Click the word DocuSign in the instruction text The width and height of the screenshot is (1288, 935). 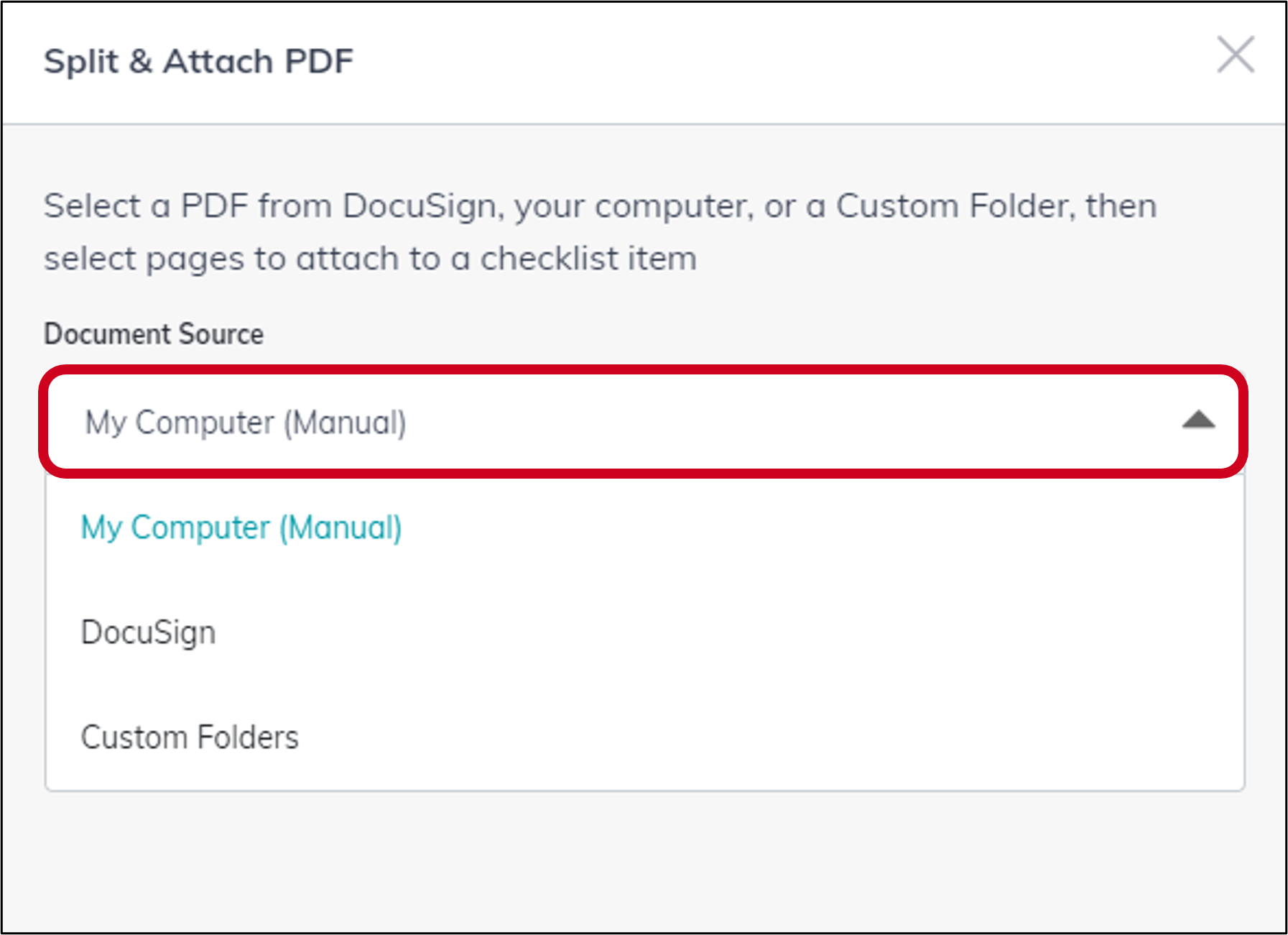tap(420, 207)
